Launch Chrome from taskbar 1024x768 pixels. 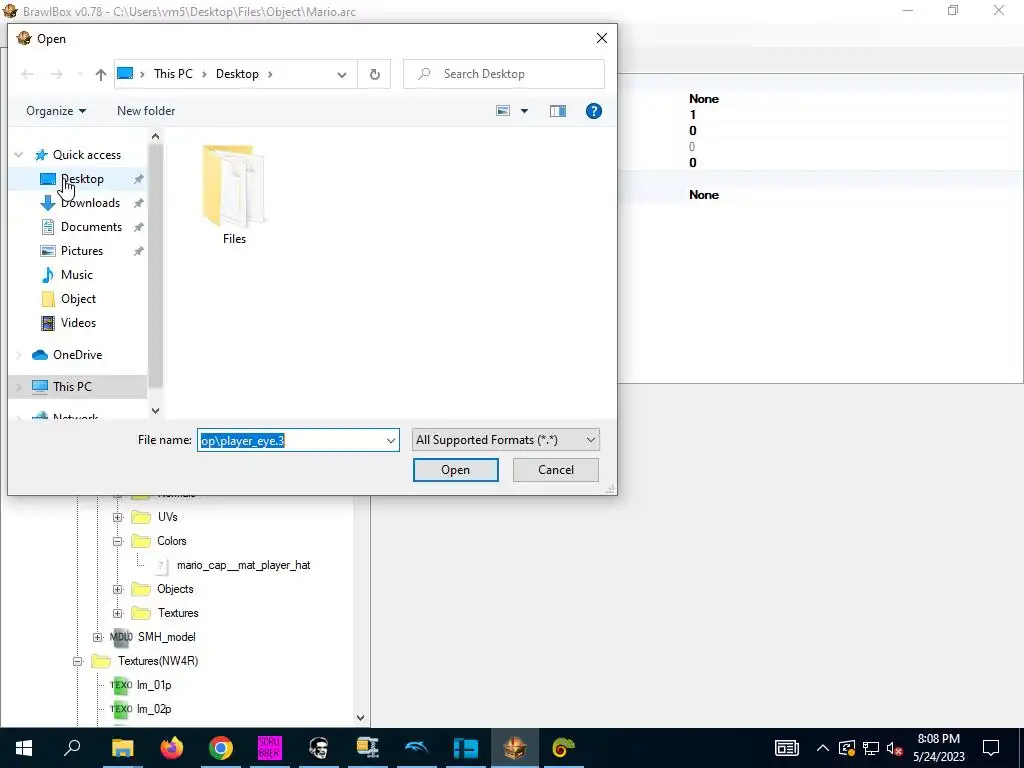point(221,748)
